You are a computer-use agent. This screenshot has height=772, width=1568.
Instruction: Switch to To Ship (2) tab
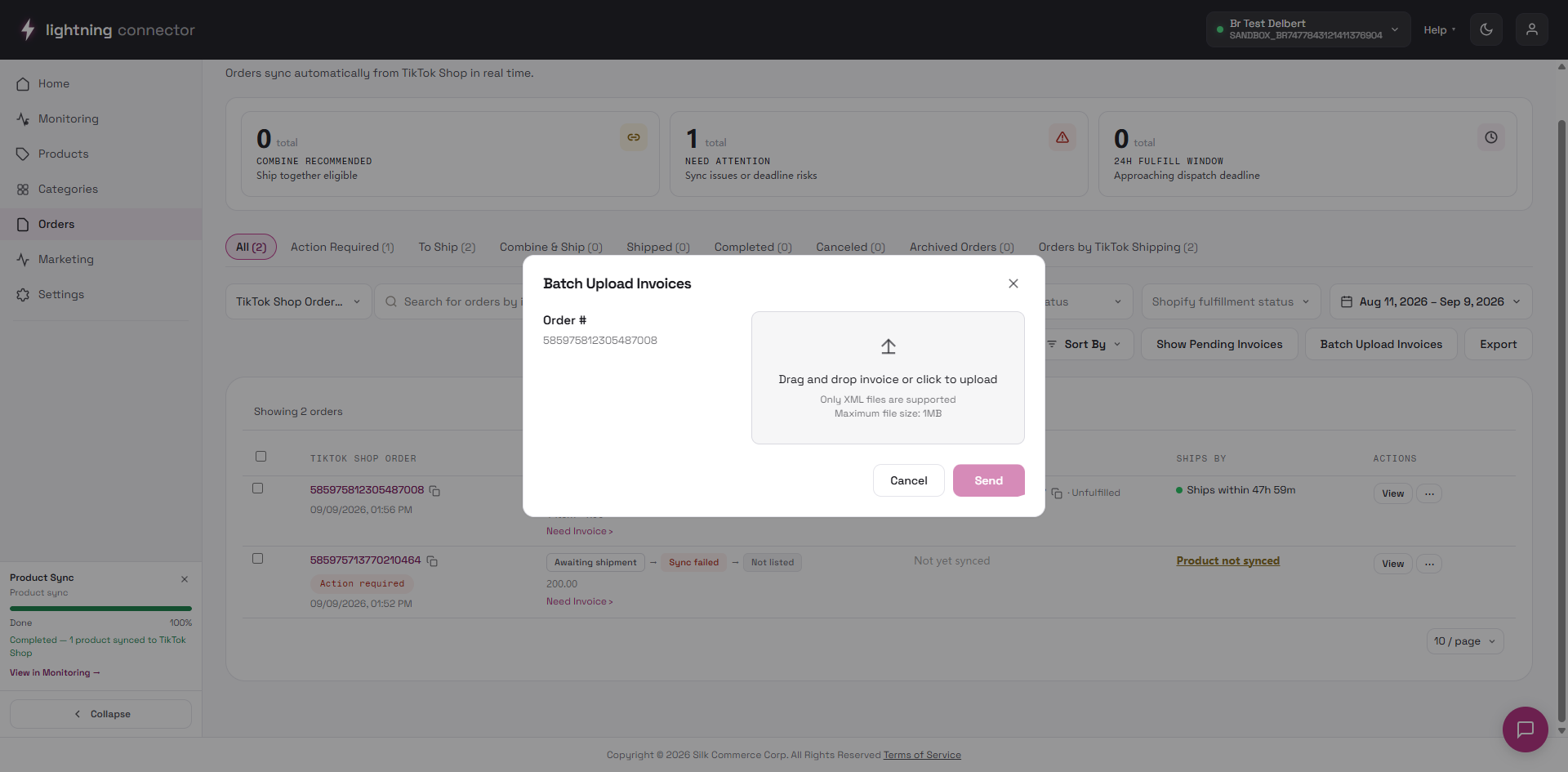[x=447, y=247]
